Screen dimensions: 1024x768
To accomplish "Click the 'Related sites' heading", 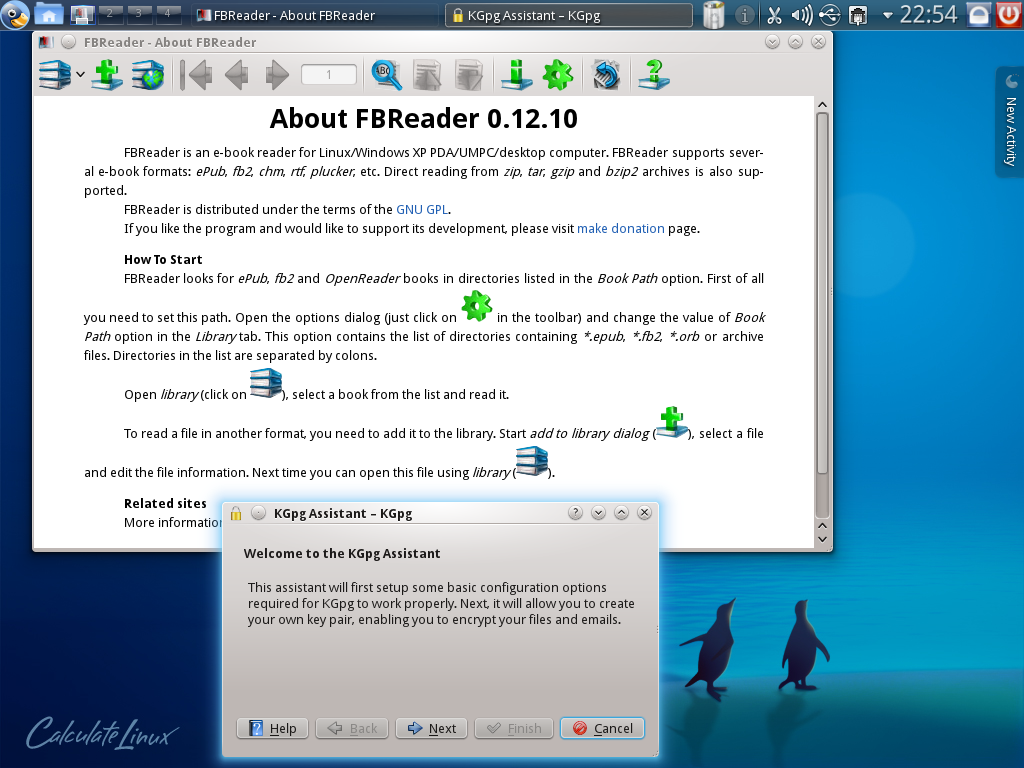I will click(x=165, y=504).
